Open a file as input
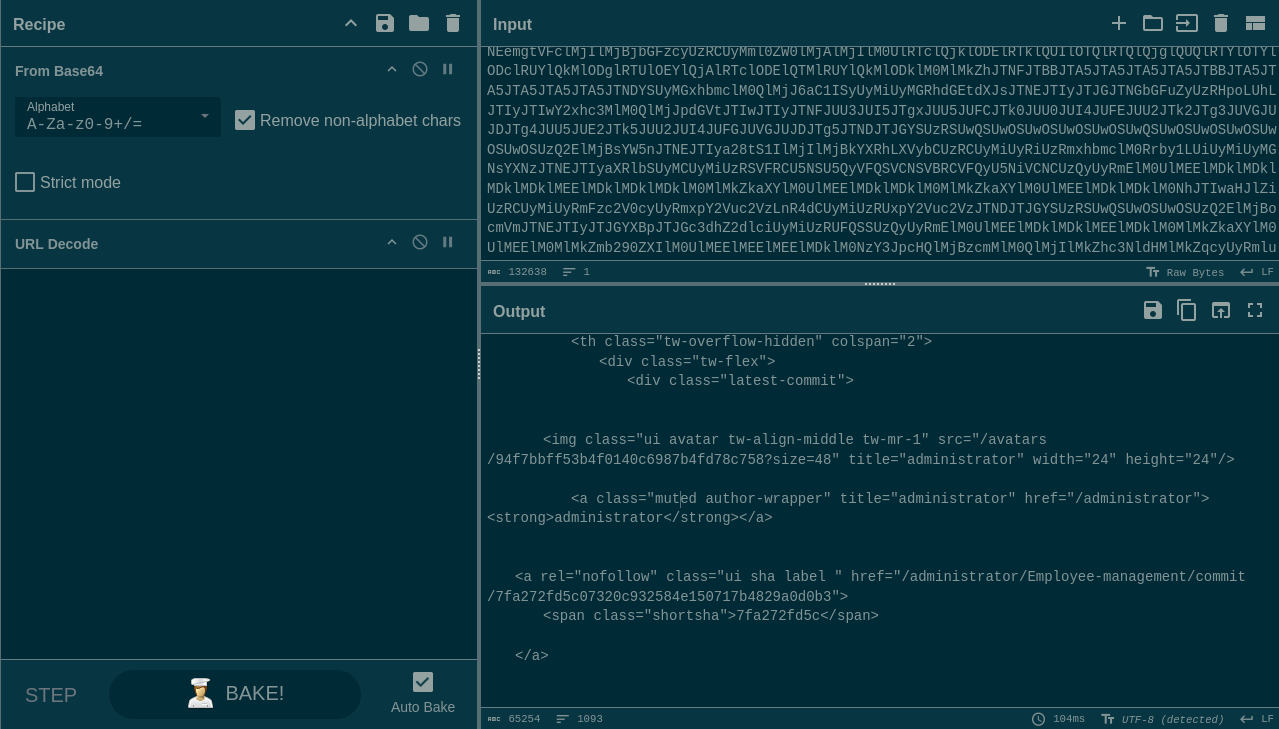Viewport: 1279px width, 729px height. pos(1152,23)
